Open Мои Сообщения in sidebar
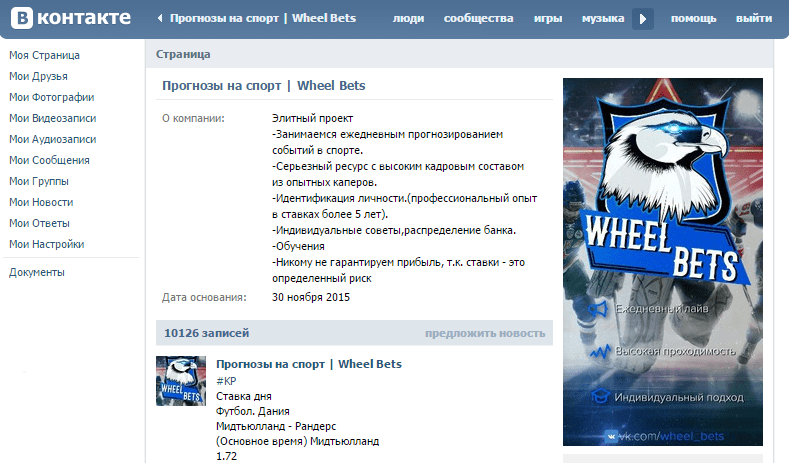This screenshot has height=463, width=789. (49, 161)
